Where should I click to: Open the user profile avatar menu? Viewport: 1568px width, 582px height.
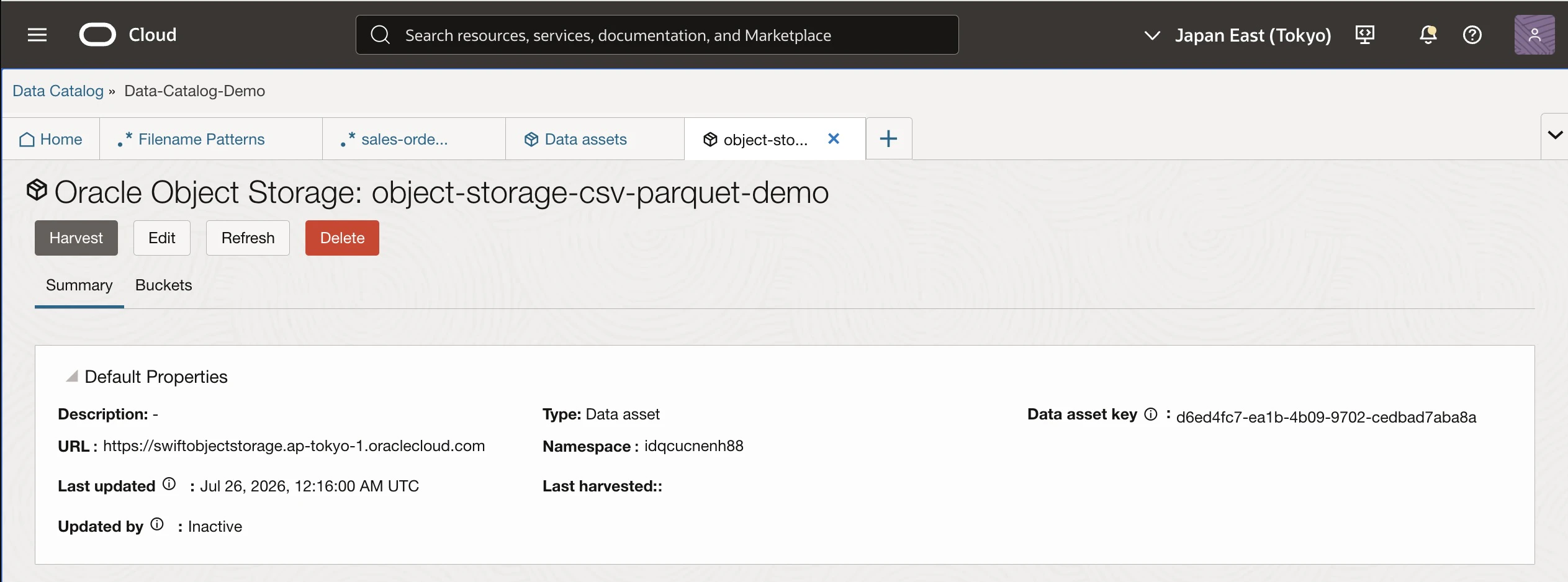pyautogui.click(x=1534, y=35)
